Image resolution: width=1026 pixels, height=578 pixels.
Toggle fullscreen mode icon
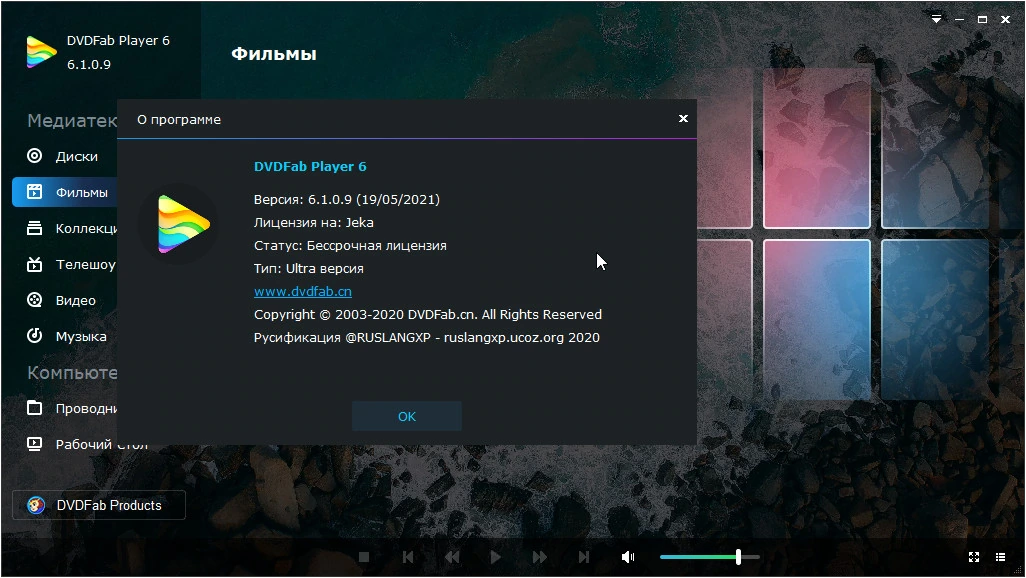point(974,557)
